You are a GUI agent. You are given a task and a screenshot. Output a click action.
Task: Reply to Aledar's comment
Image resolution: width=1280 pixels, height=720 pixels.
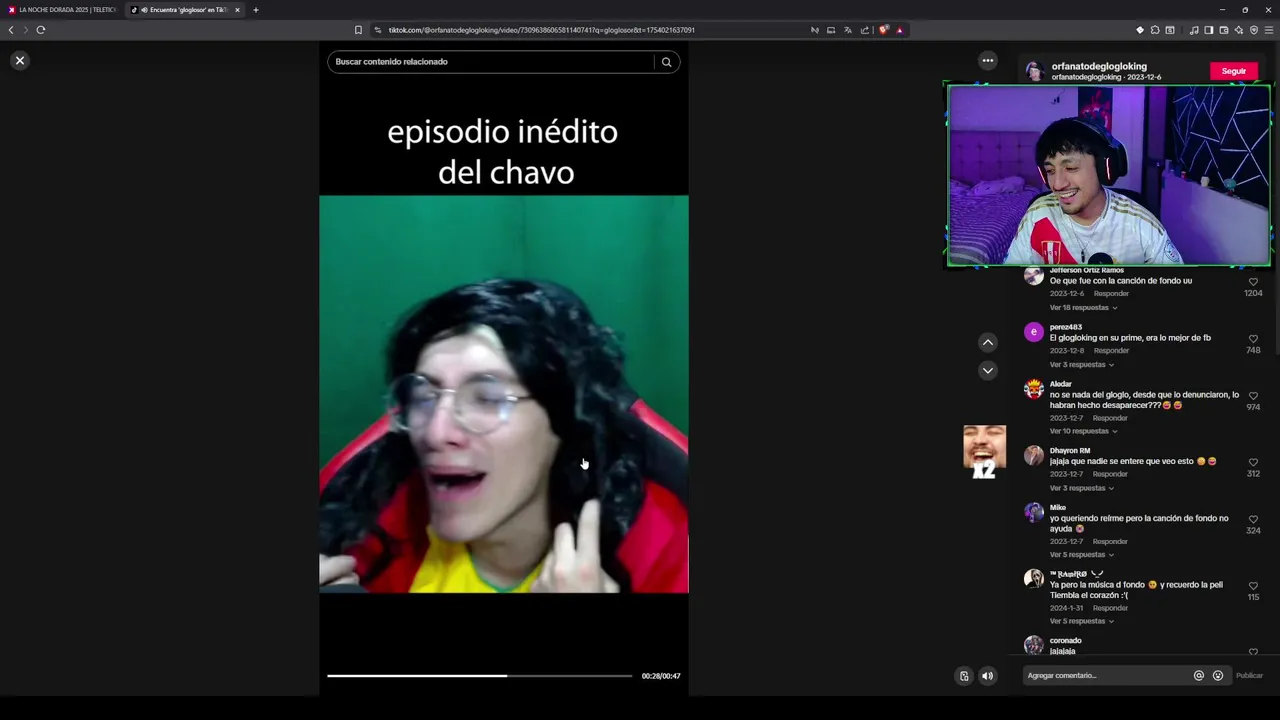coord(1110,418)
